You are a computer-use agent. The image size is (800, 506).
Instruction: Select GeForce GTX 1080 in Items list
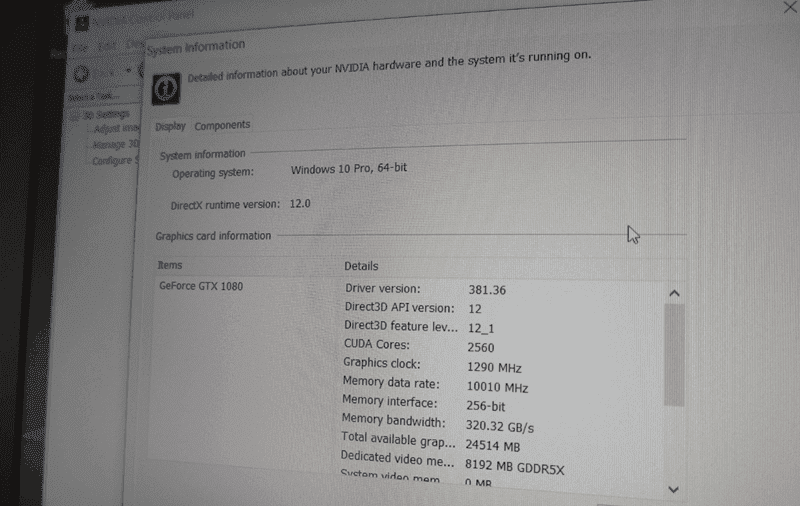201,286
